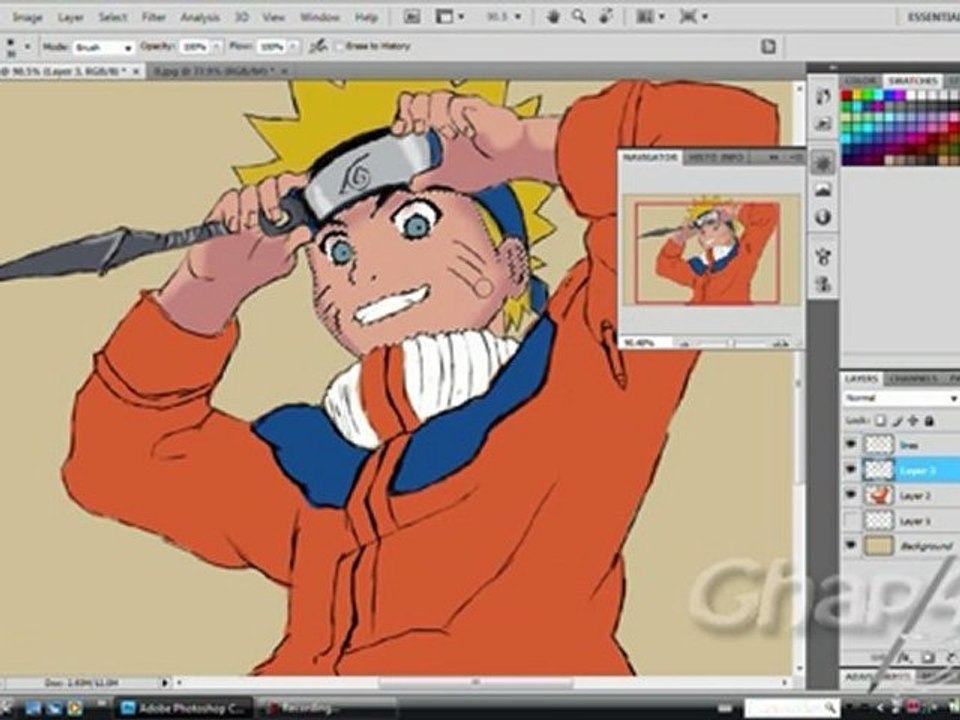
Task: Open the first icon in the collapsed panel dock
Action: (823, 96)
